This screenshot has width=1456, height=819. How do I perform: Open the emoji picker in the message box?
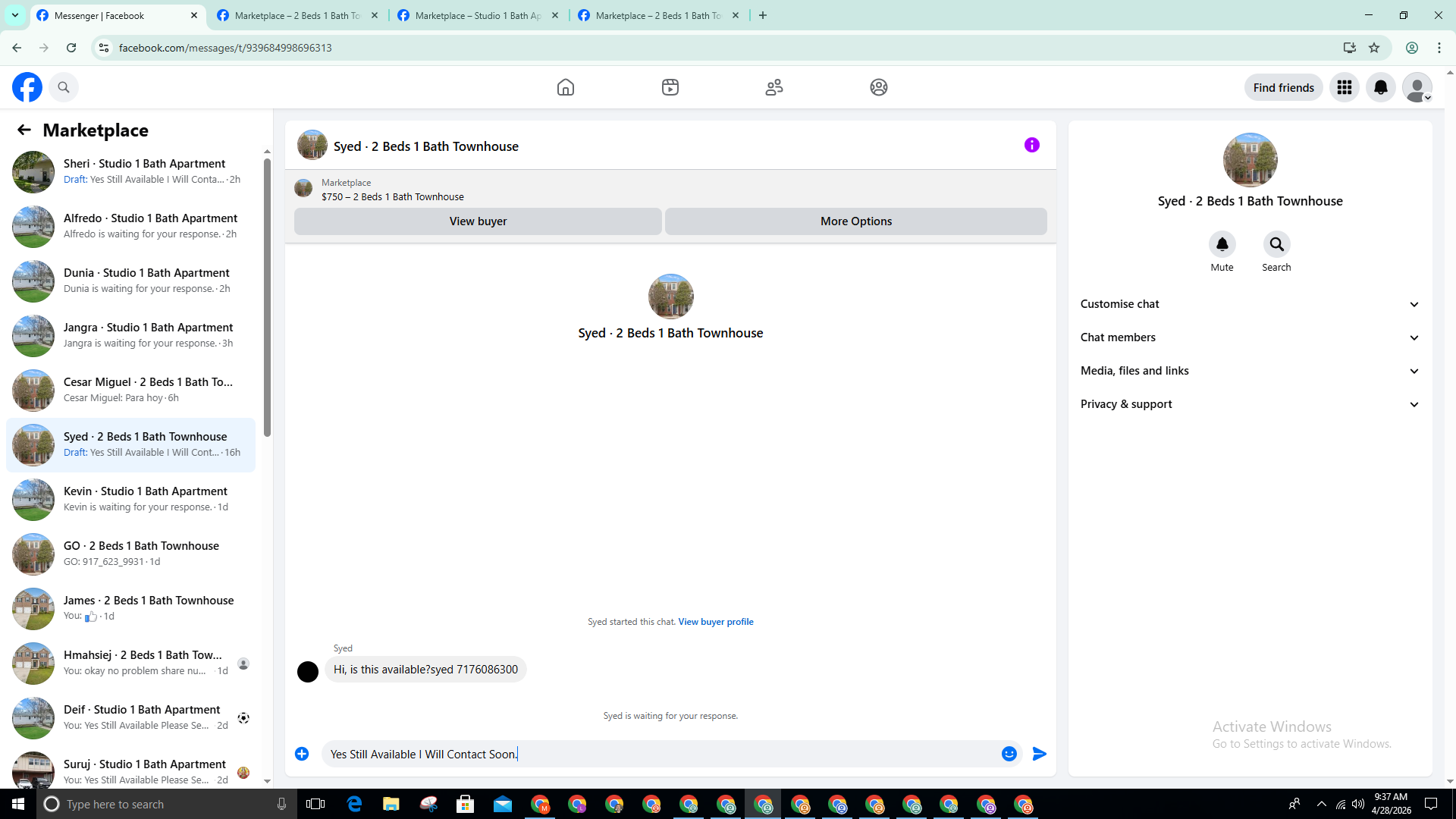point(1009,754)
